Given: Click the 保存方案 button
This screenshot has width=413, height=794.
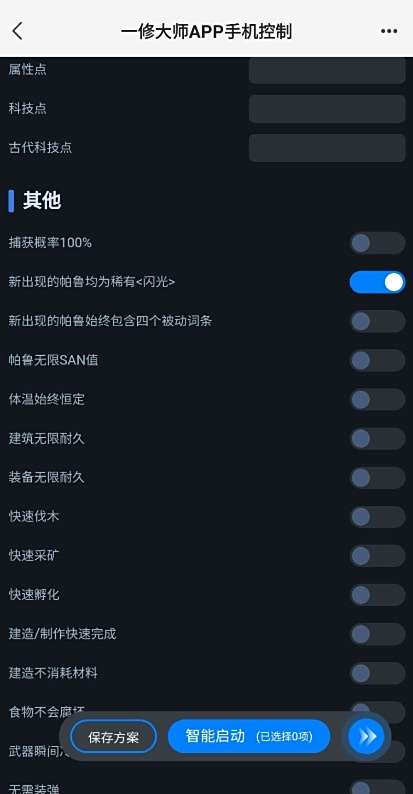Looking at the screenshot, I should pyautogui.click(x=113, y=737).
